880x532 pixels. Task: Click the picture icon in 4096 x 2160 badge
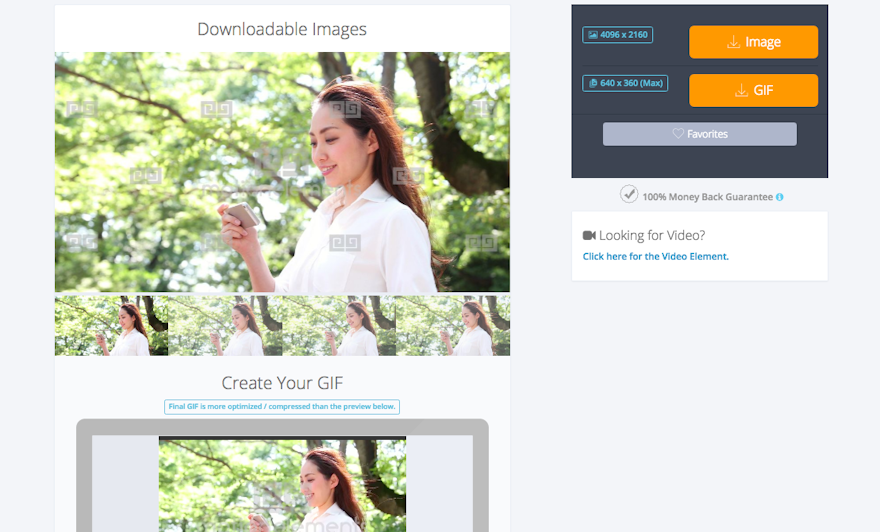pyautogui.click(x=593, y=35)
